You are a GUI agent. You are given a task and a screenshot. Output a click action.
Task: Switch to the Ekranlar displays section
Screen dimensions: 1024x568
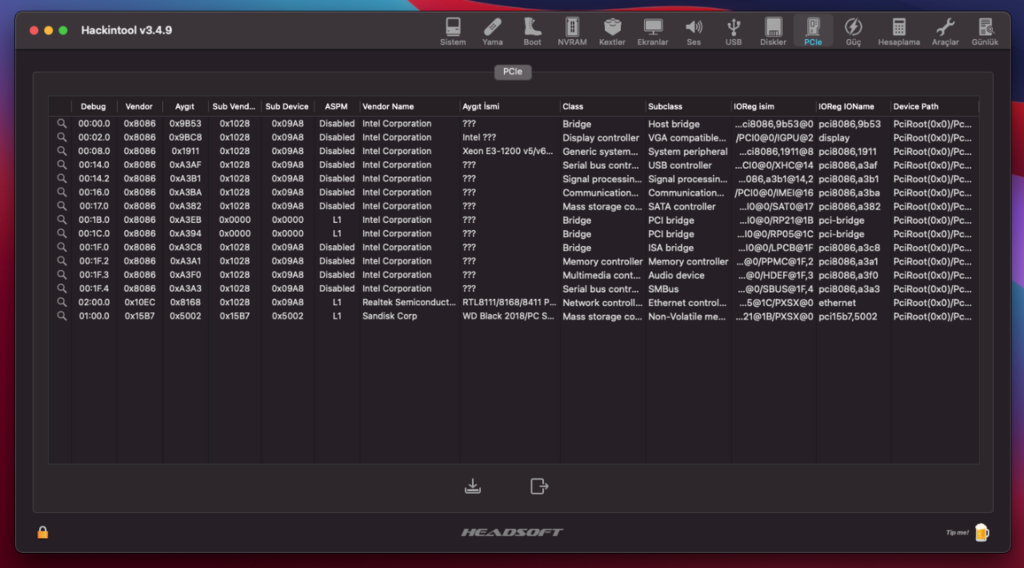[652, 31]
